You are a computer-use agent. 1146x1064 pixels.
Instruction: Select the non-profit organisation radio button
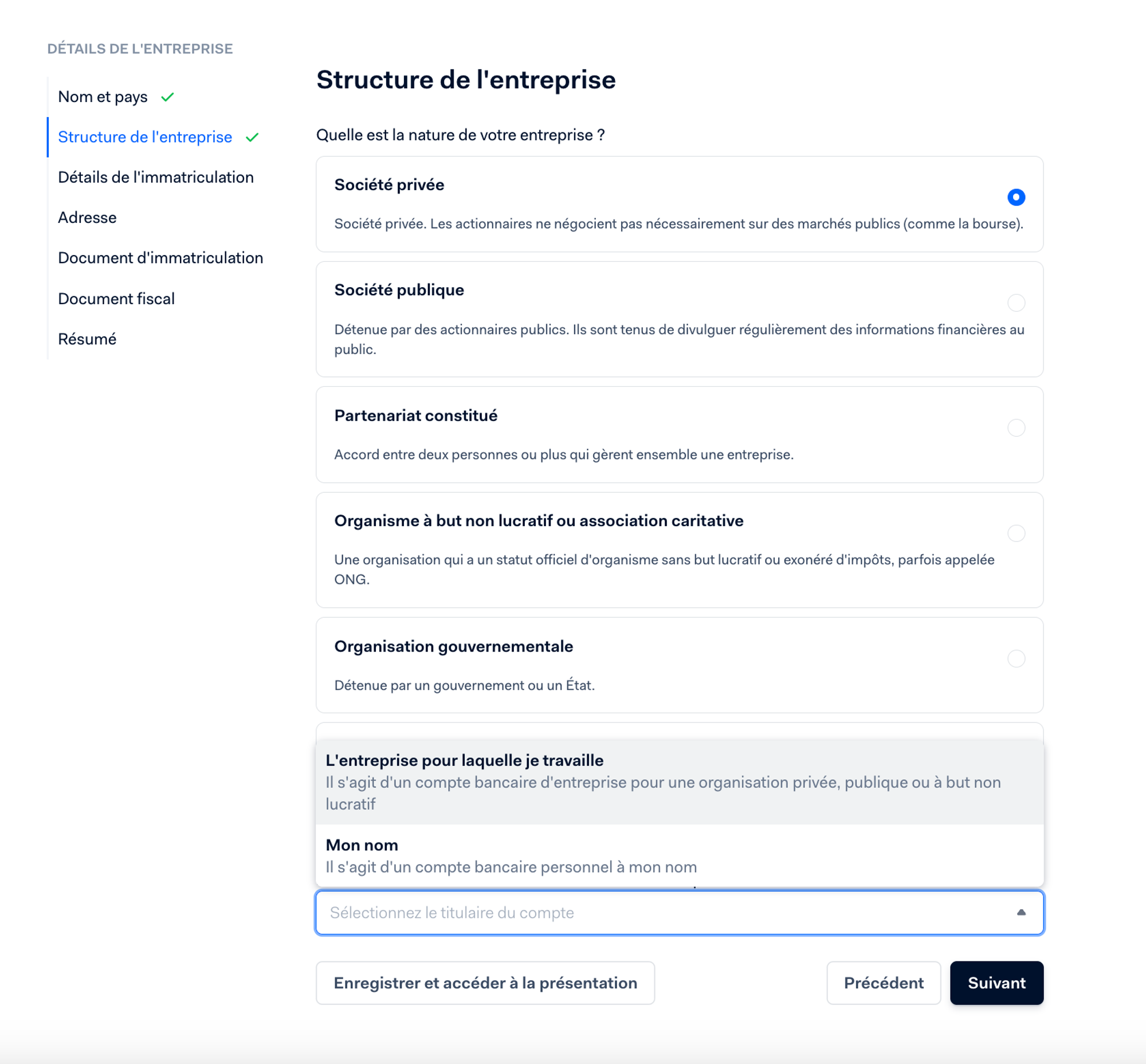(x=1016, y=533)
